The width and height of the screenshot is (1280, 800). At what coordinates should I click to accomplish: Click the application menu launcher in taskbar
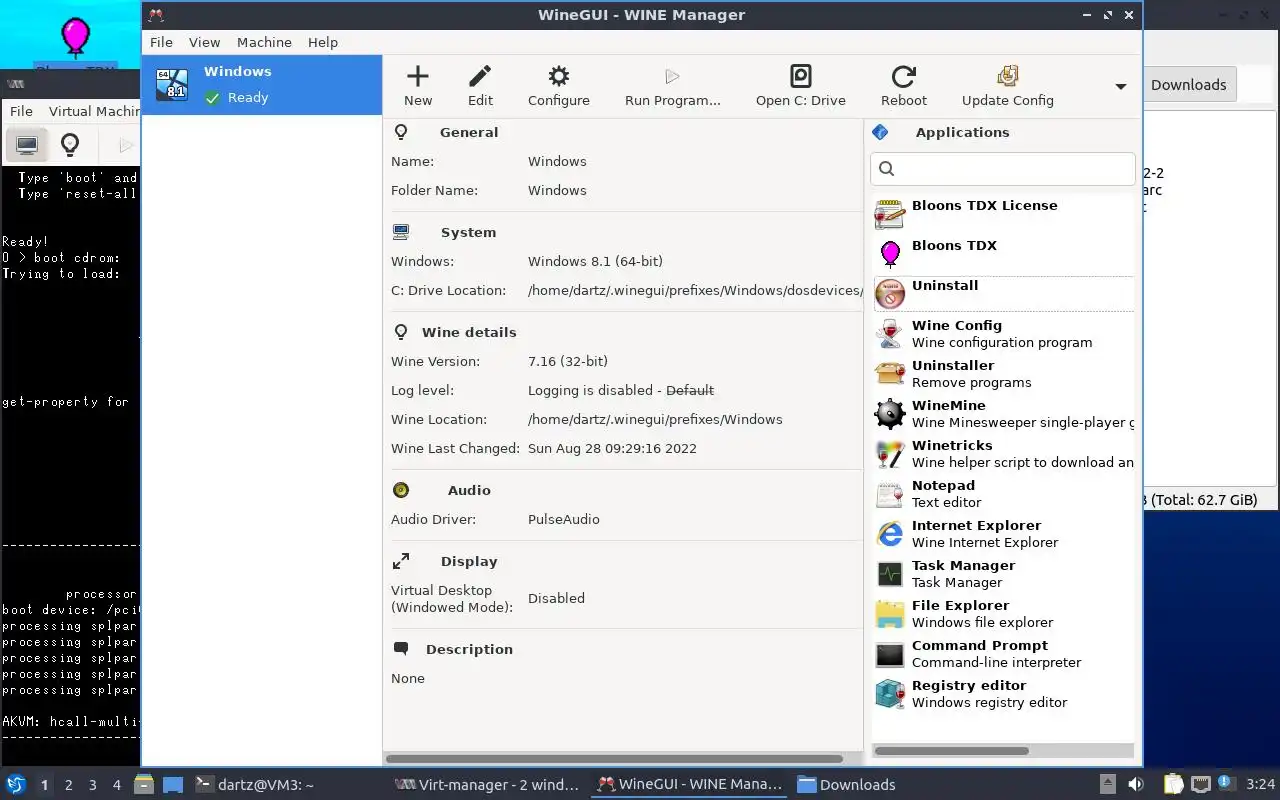coord(16,784)
